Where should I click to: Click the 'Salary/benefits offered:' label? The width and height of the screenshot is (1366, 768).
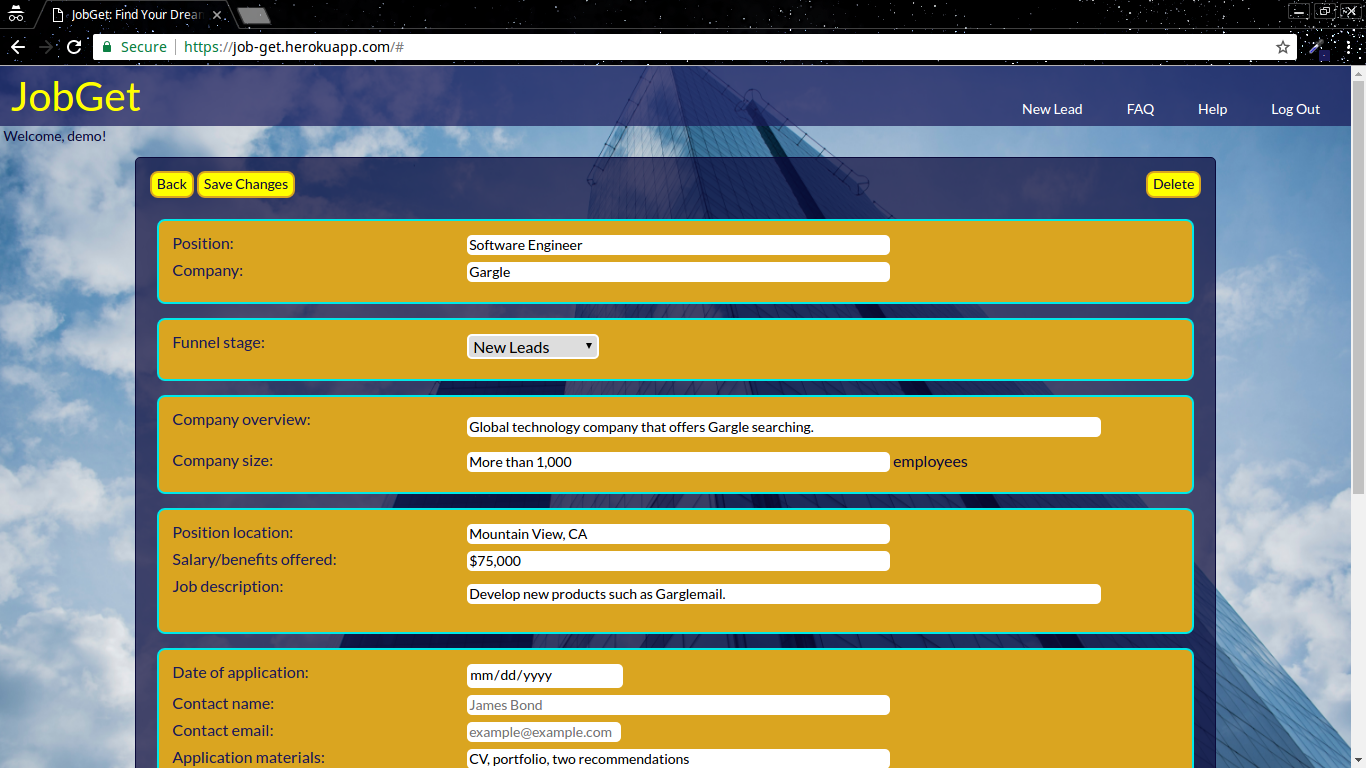pos(254,560)
